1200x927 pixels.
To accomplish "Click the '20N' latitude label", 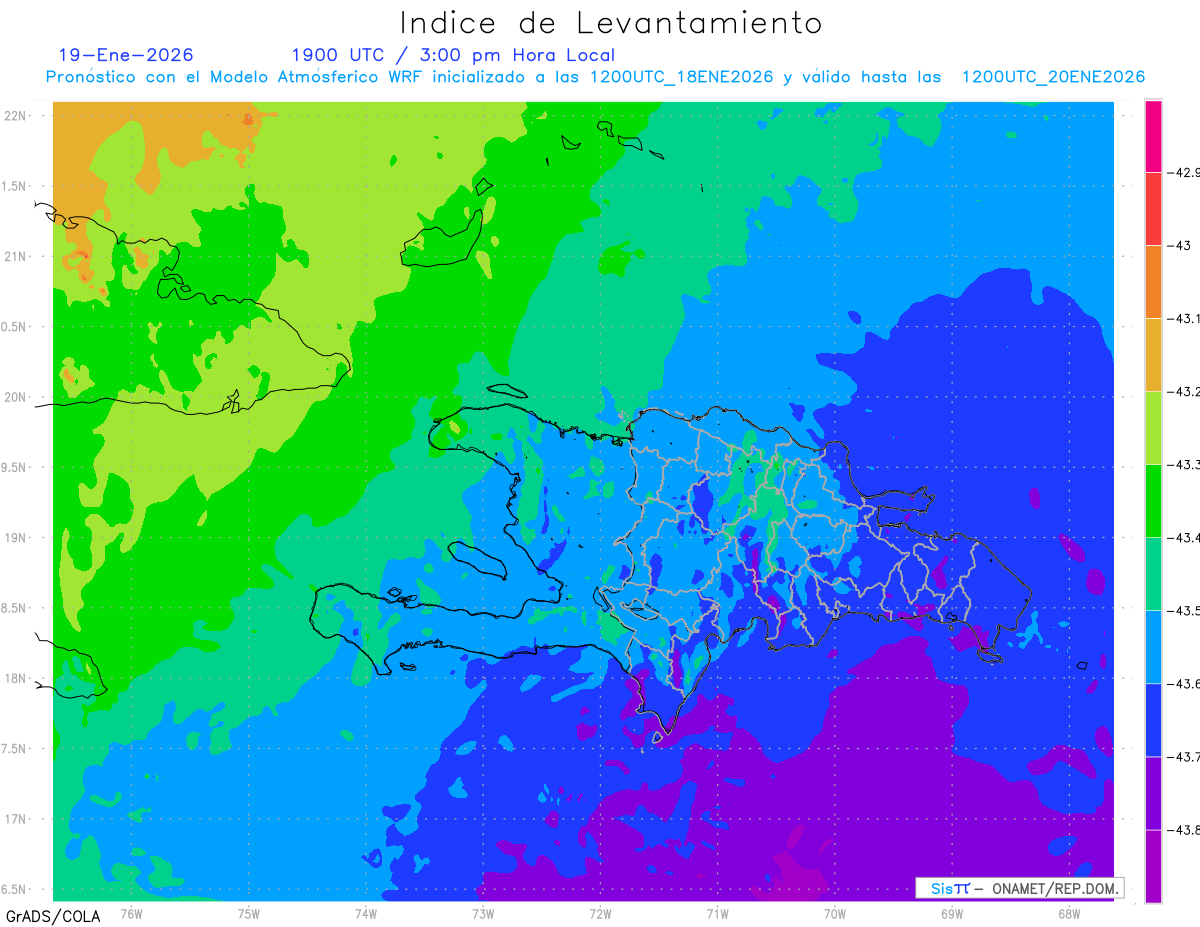I will coord(15,397).
